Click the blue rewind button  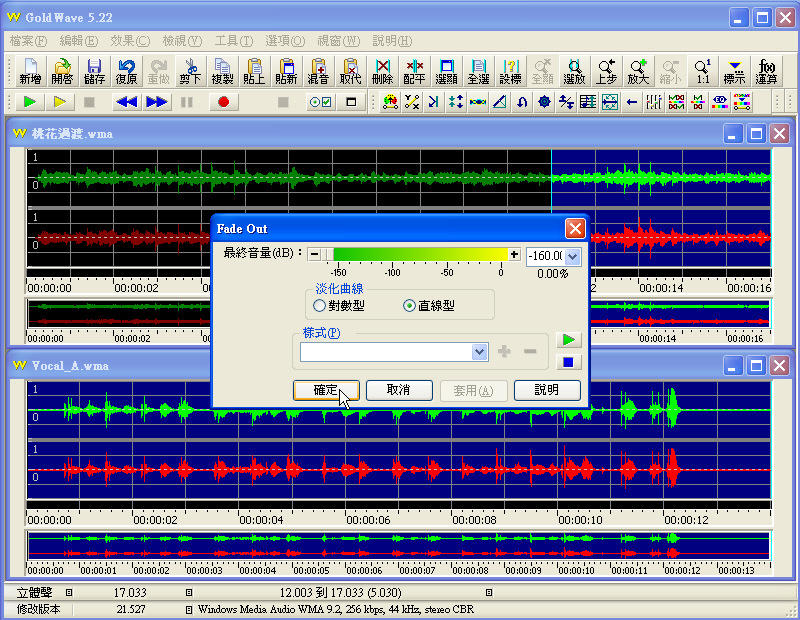click(x=127, y=102)
